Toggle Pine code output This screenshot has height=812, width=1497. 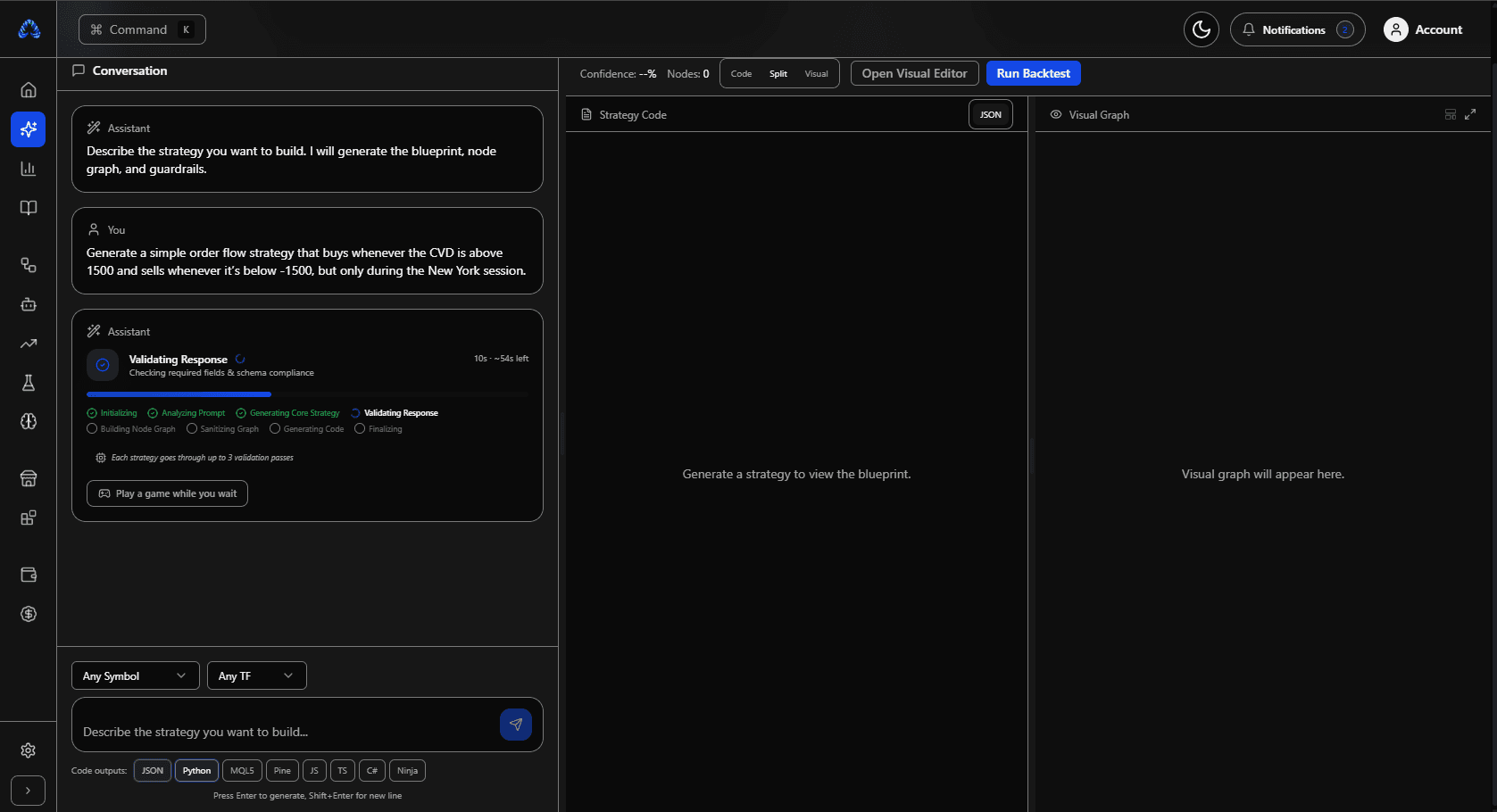point(282,770)
